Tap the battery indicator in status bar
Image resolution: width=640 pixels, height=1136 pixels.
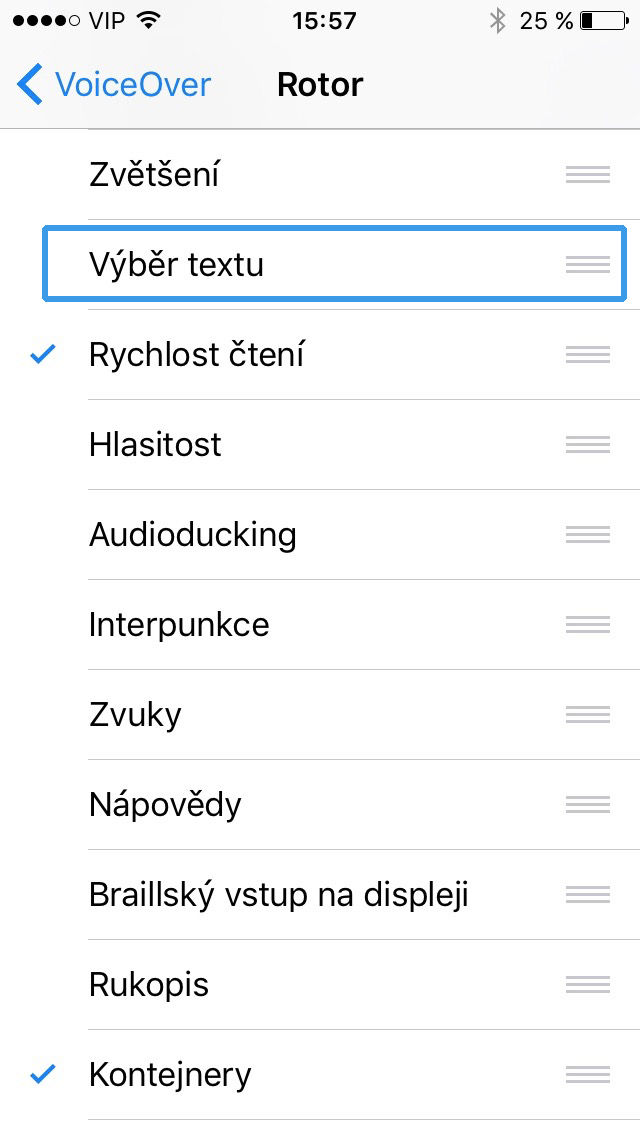tap(600, 20)
